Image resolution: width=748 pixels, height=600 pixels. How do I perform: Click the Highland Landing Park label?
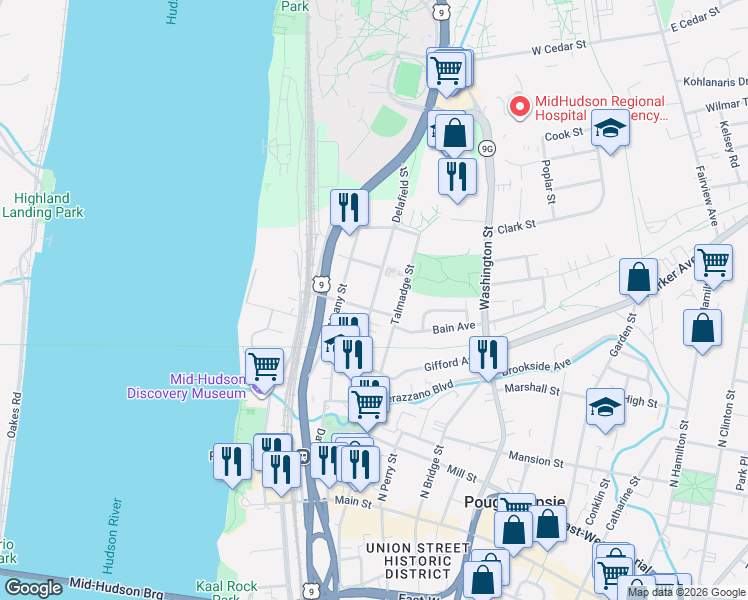(x=42, y=205)
